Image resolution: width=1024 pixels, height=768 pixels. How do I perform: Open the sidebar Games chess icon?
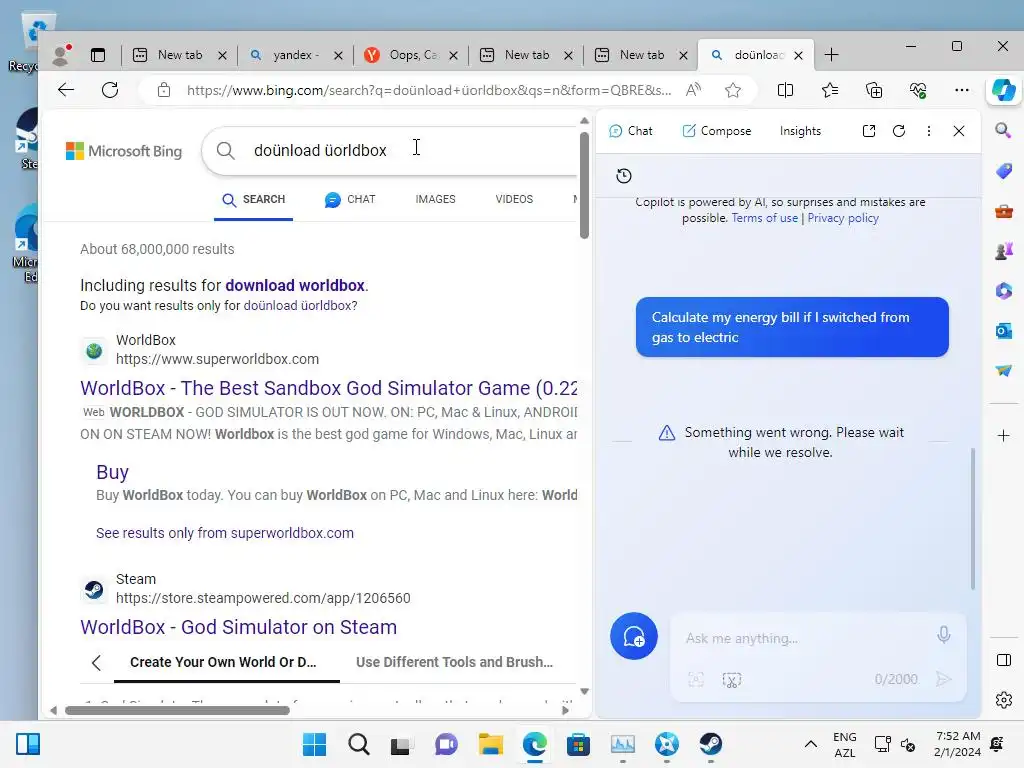tap(1004, 251)
